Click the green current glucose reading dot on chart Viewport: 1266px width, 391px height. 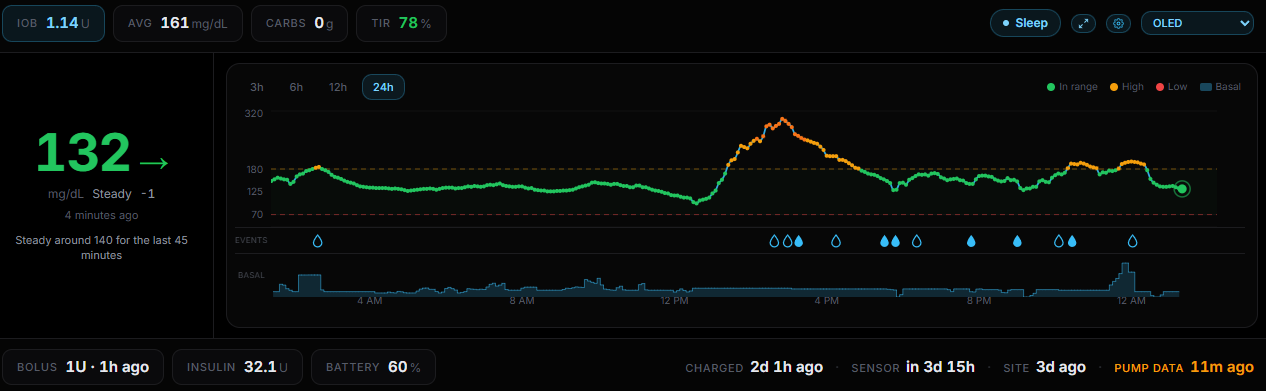(x=1182, y=188)
